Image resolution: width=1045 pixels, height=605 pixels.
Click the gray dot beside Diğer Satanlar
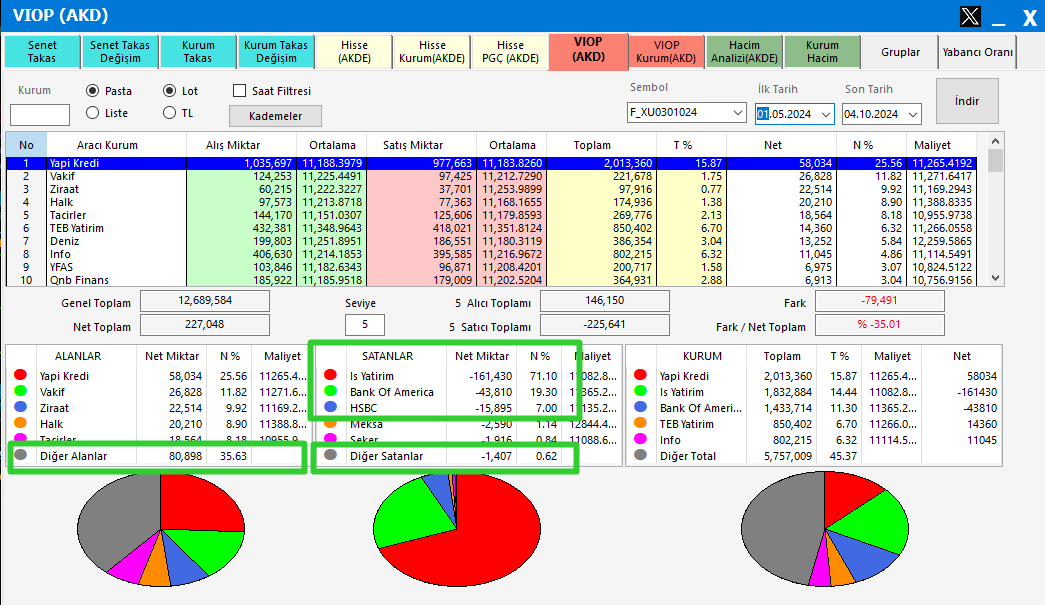331,455
